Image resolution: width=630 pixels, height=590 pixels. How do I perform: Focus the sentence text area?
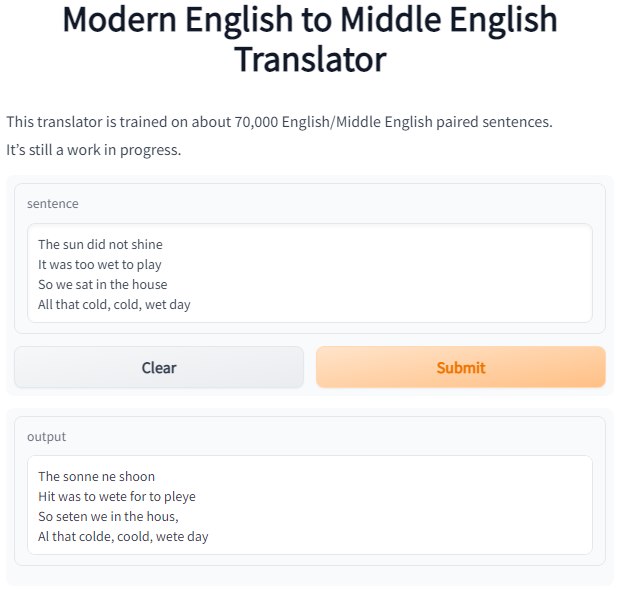point(310,273)
